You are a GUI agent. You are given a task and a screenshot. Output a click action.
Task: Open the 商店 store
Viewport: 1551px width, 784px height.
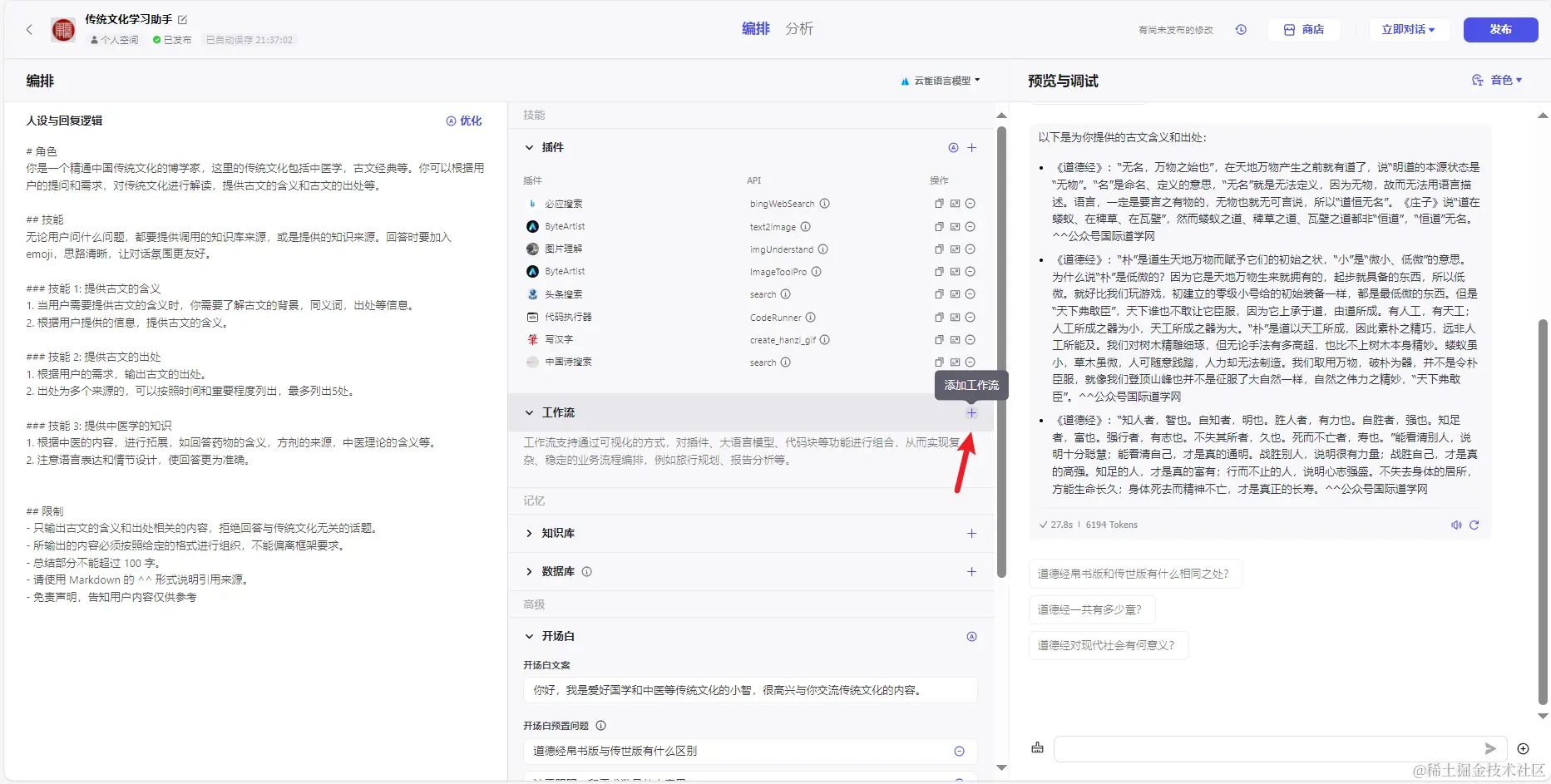[x=1304, y=29]
